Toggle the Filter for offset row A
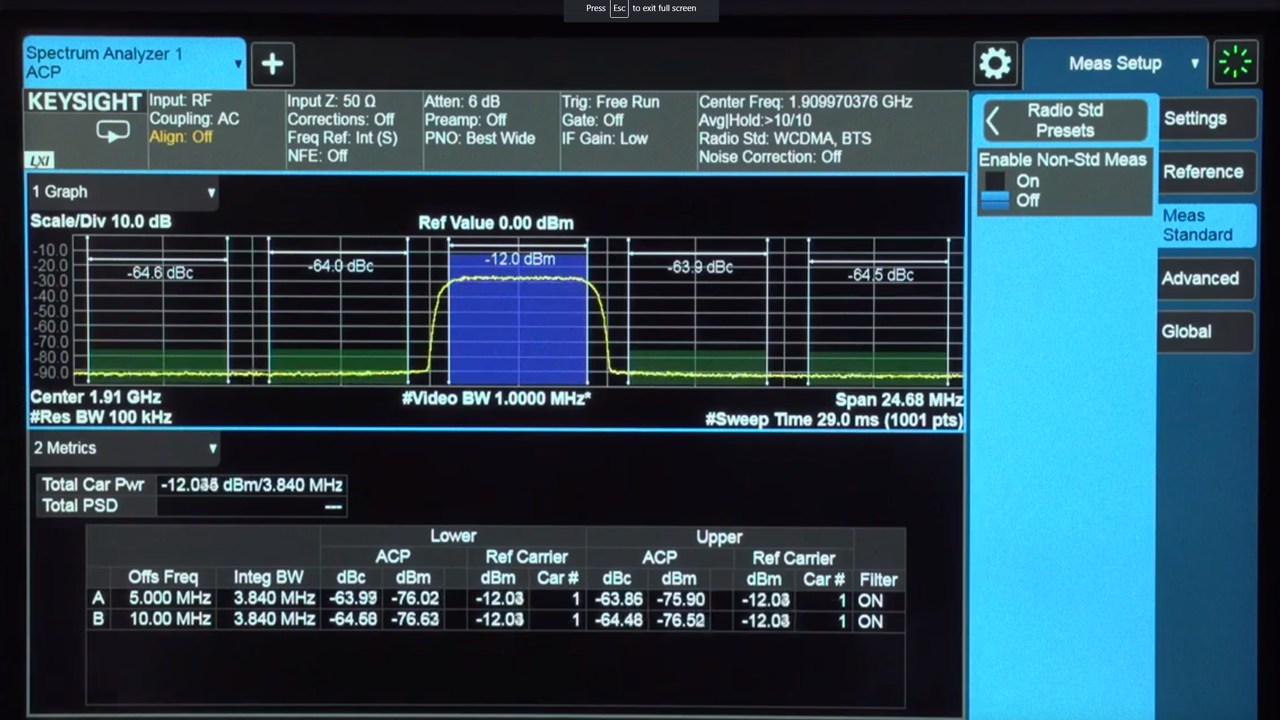The image size is (1280, 720). tap(869, 599)
